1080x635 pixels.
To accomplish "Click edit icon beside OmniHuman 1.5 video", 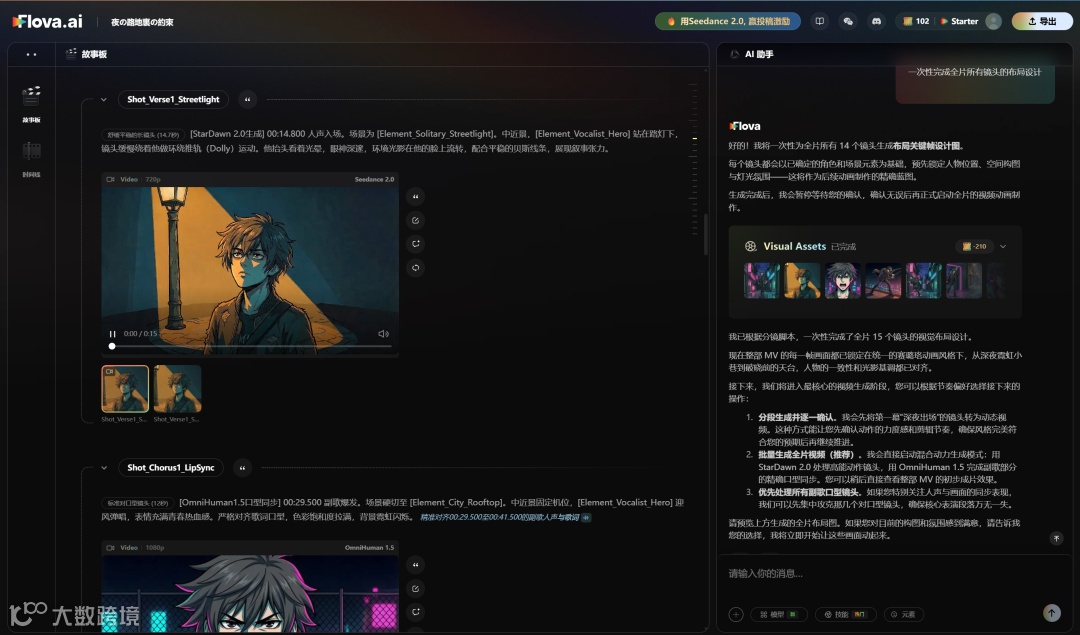I will (415, 589).
